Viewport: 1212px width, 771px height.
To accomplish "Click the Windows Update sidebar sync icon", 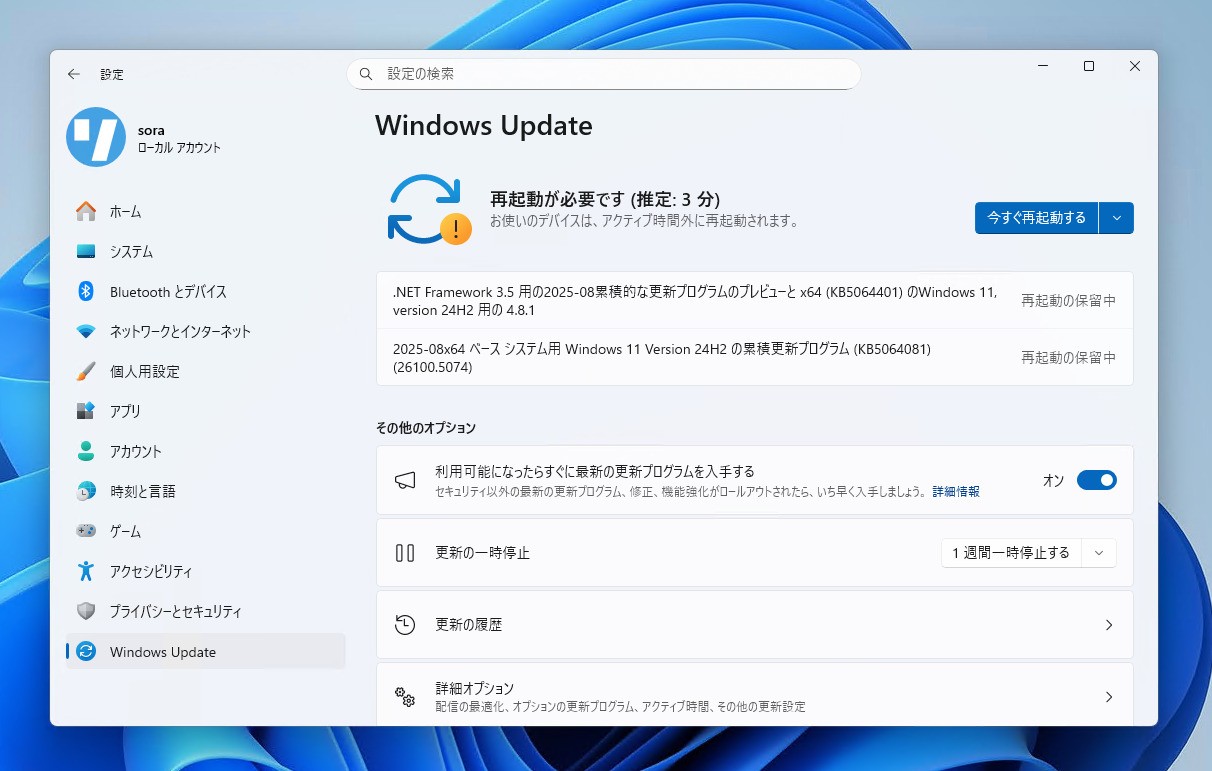I will coord(86,652).
